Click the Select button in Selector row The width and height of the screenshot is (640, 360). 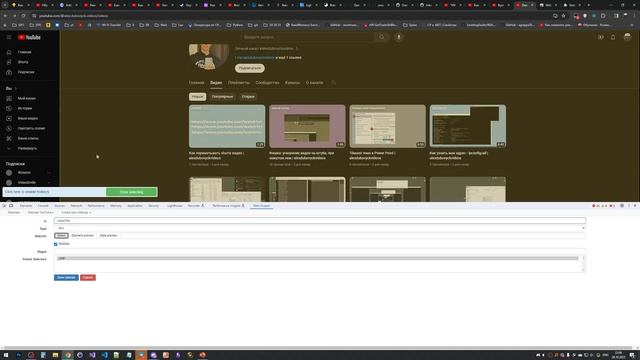[x=61, y=236]
